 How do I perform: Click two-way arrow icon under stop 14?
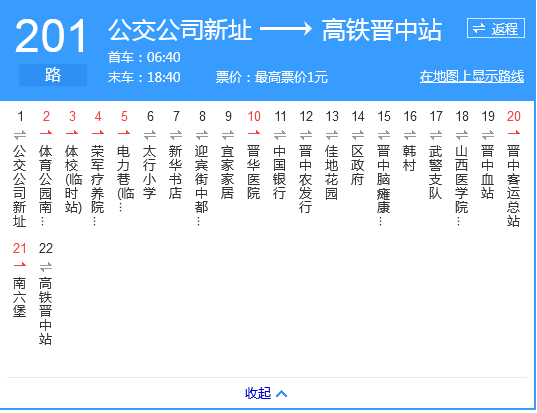pyautogui.click(x=358, y=135)
